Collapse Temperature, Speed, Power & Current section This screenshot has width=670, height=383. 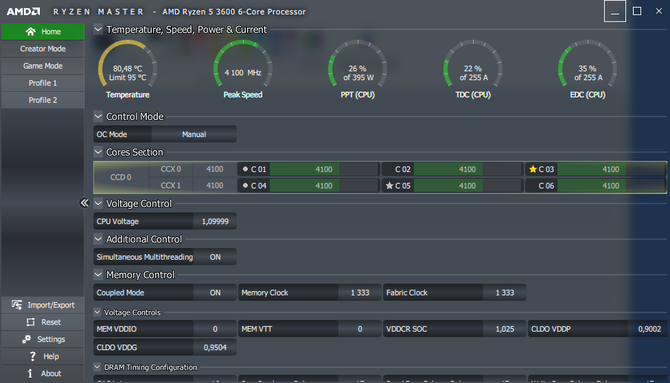coord(98,29)
